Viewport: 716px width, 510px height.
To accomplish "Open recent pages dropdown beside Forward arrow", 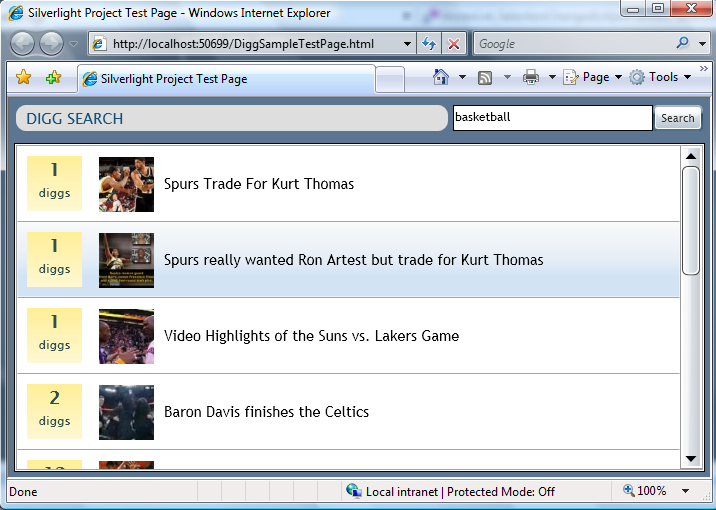I will [x=73, y=44].
